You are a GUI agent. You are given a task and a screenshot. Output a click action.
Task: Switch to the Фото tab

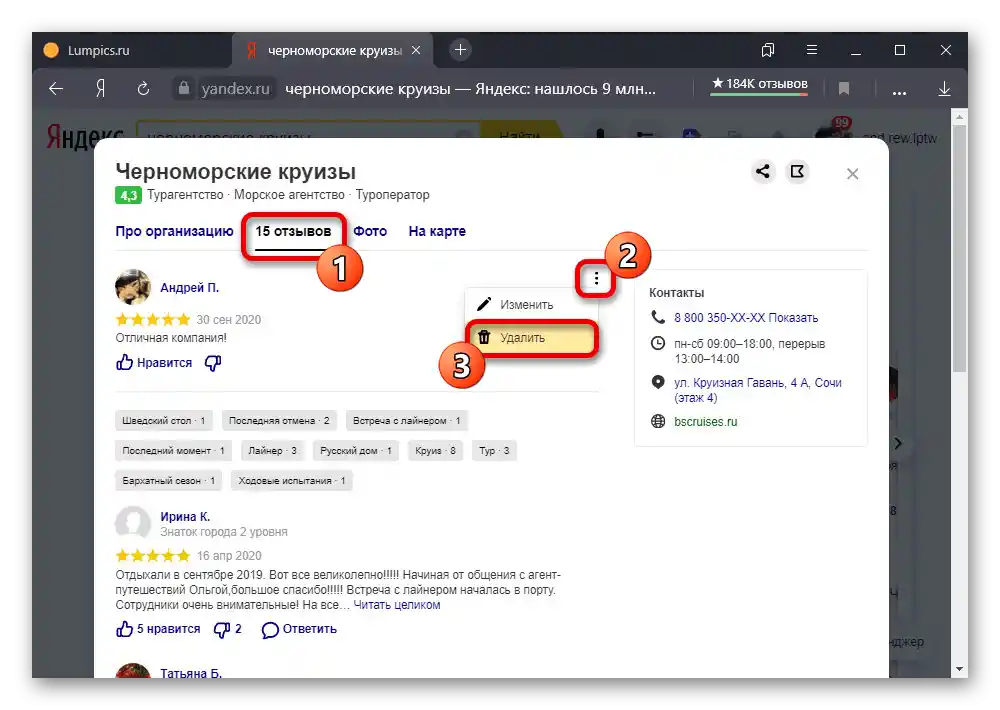[x=370, y=232]
